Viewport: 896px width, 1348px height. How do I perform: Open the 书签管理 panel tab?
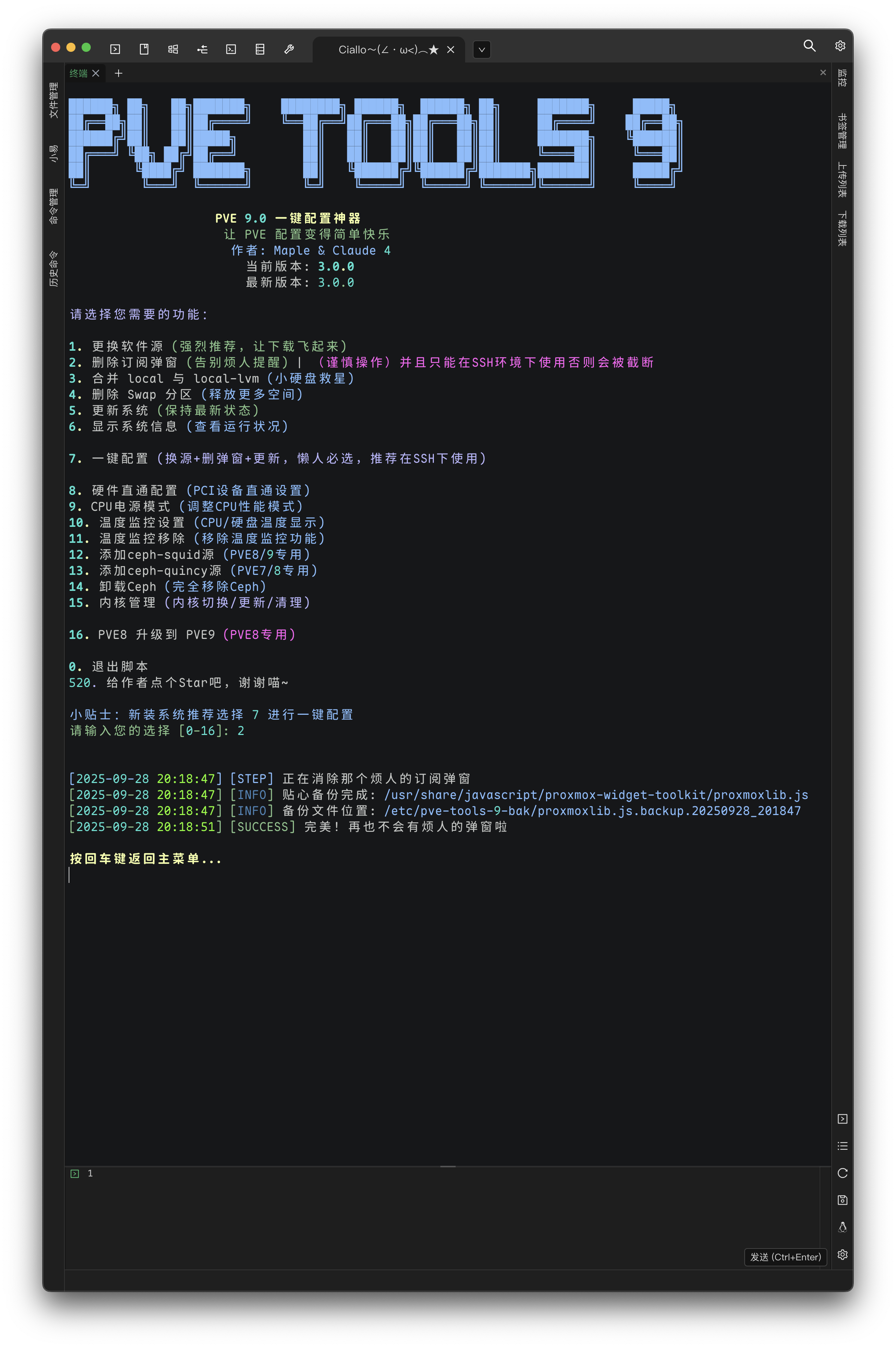click(x=842, y=131)
